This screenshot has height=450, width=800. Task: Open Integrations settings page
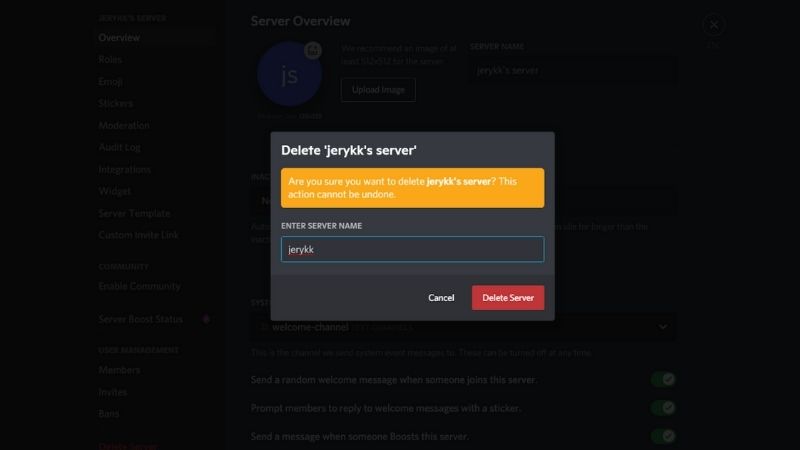pyautogui.click(x=124, y=169)
